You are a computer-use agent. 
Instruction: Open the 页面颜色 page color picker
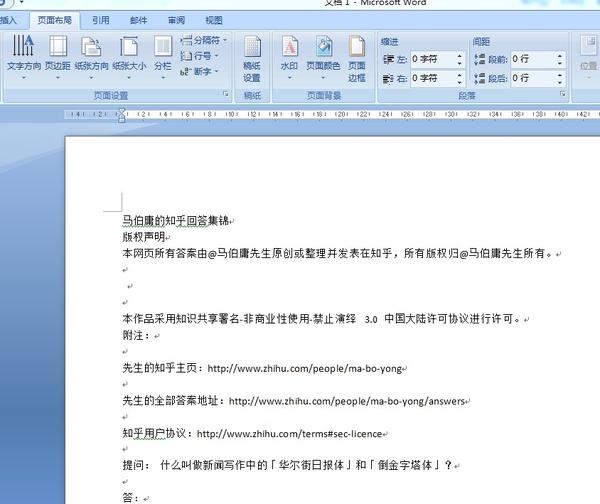click(323, 57)
